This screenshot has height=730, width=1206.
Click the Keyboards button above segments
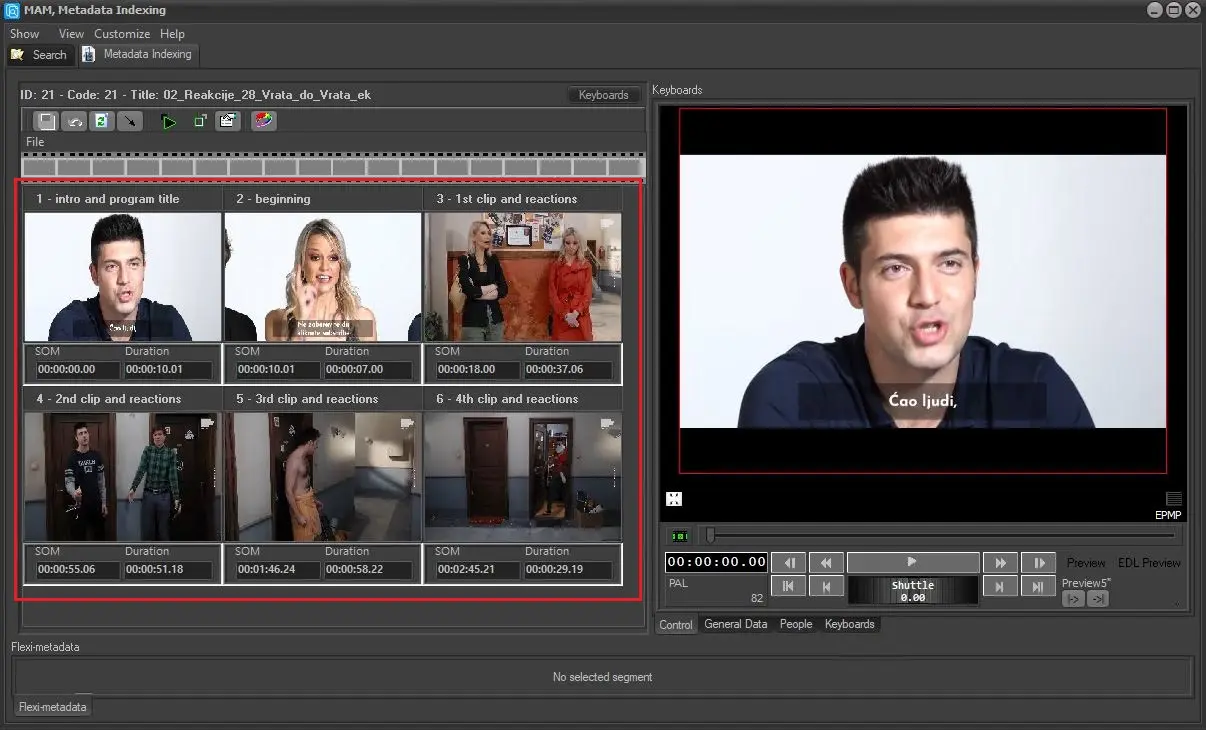click(604, 95)
